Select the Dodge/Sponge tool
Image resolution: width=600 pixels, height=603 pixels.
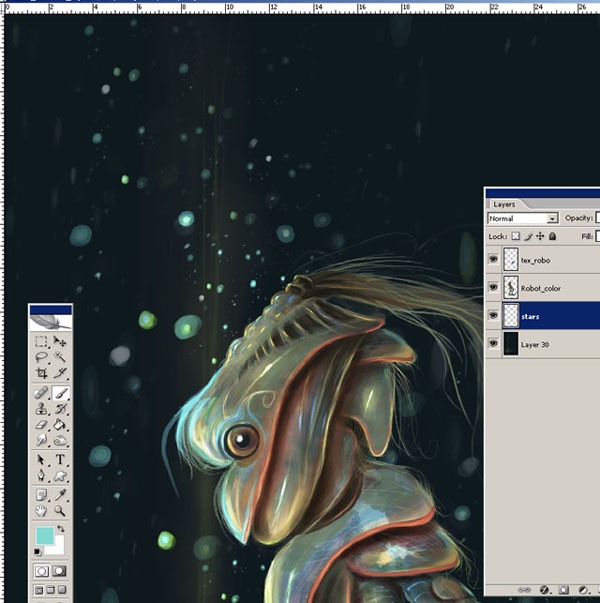pos(60,440)
